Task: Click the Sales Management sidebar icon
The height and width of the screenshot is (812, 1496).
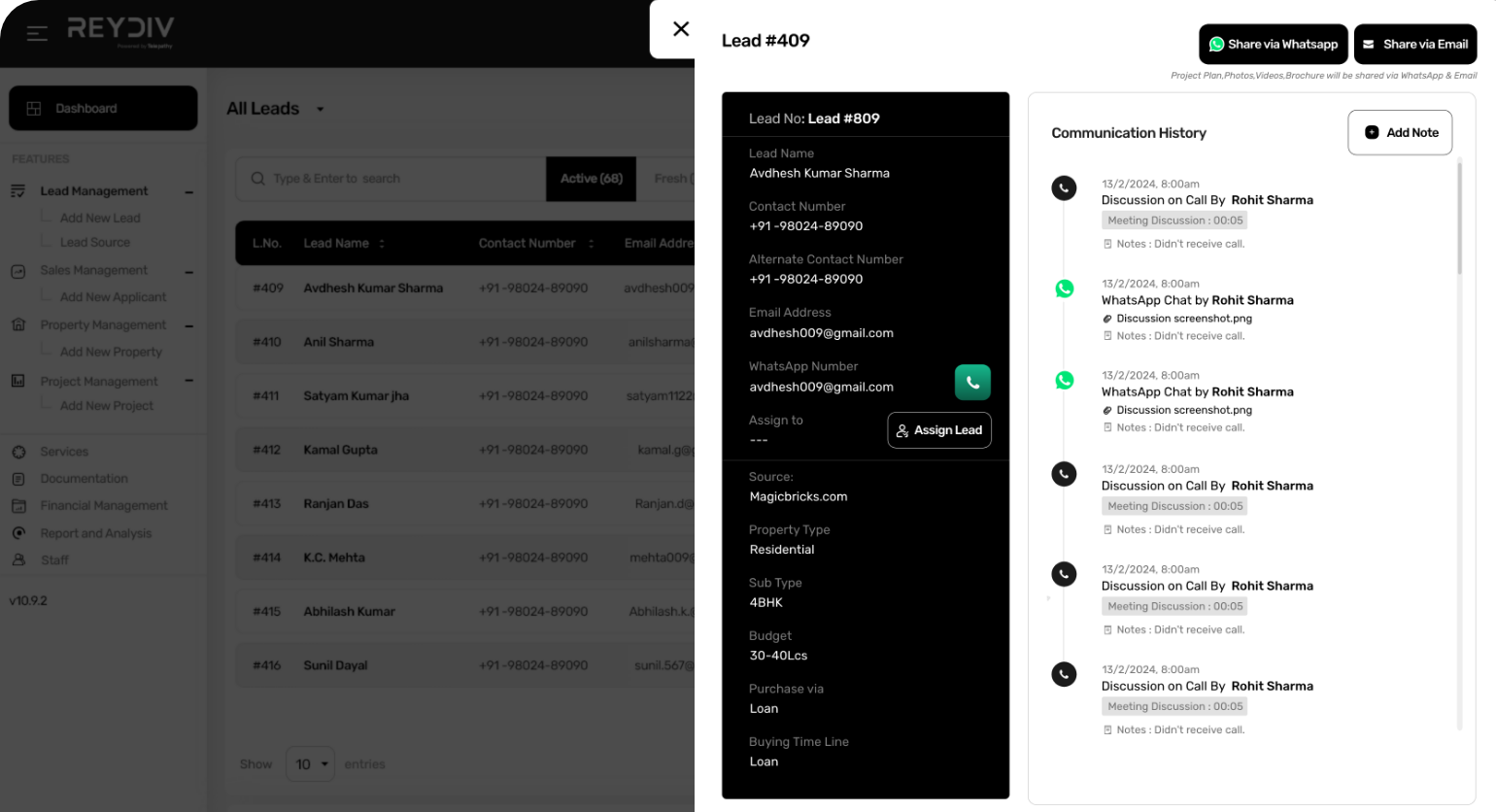Action: point(18,271)
